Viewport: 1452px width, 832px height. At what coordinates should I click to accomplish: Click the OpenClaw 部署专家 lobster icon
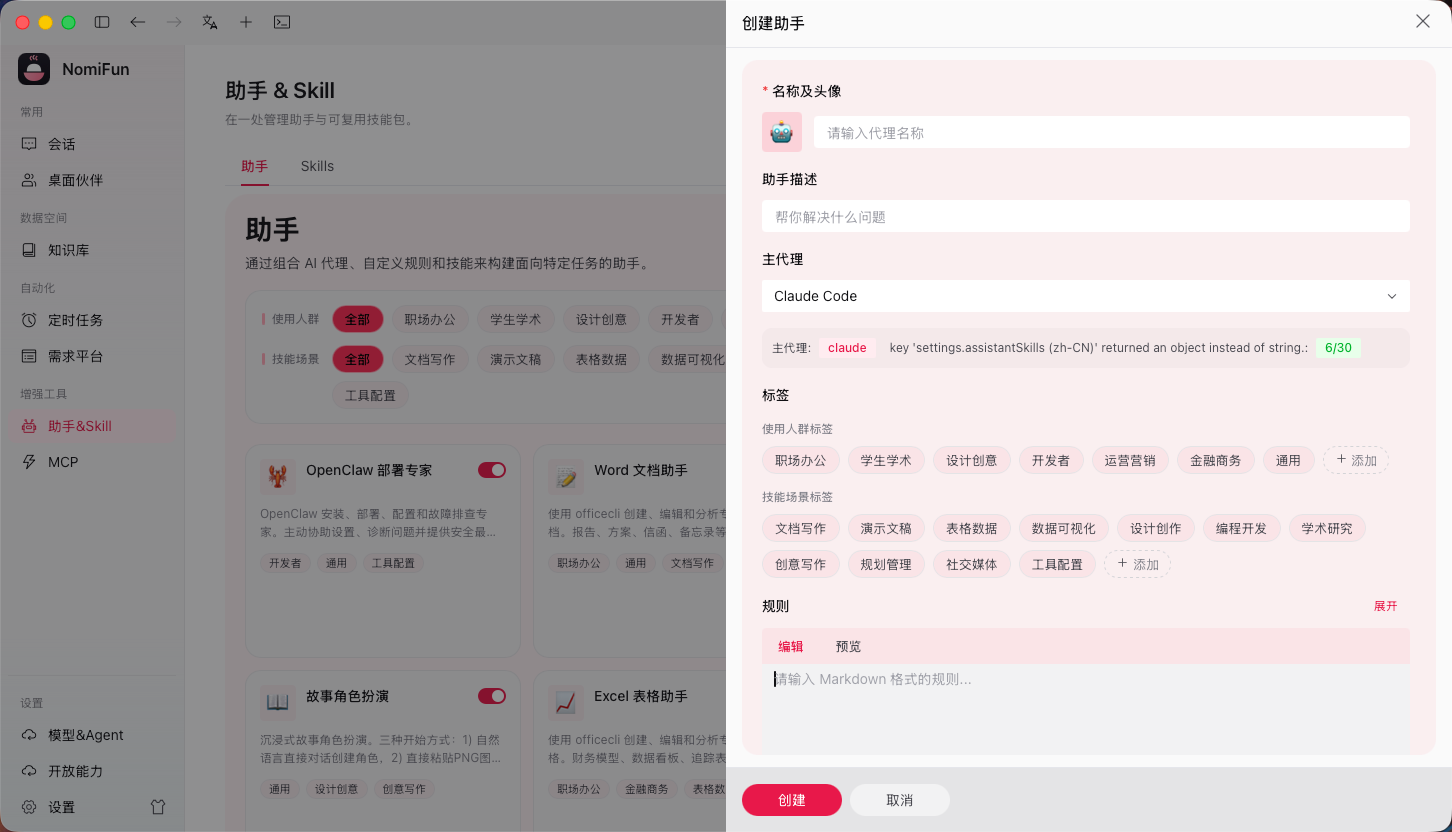coord(277,476)
